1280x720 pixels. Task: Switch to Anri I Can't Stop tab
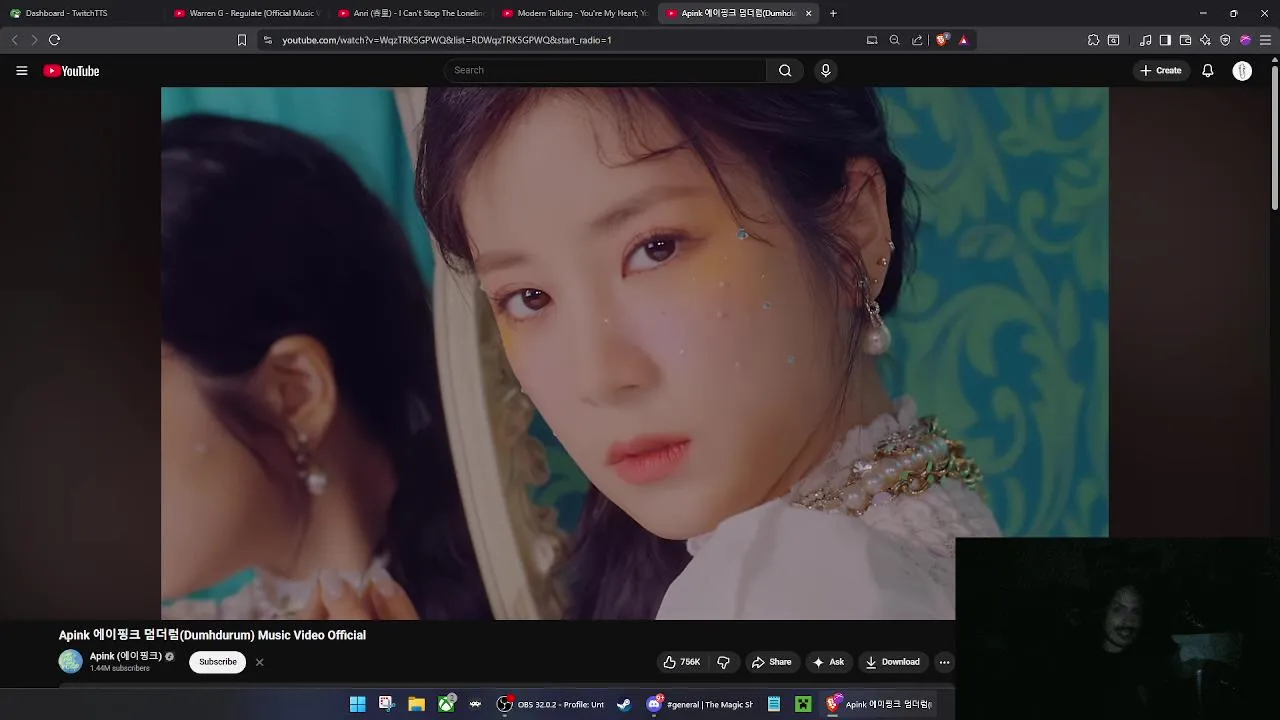tap(411, 13)
